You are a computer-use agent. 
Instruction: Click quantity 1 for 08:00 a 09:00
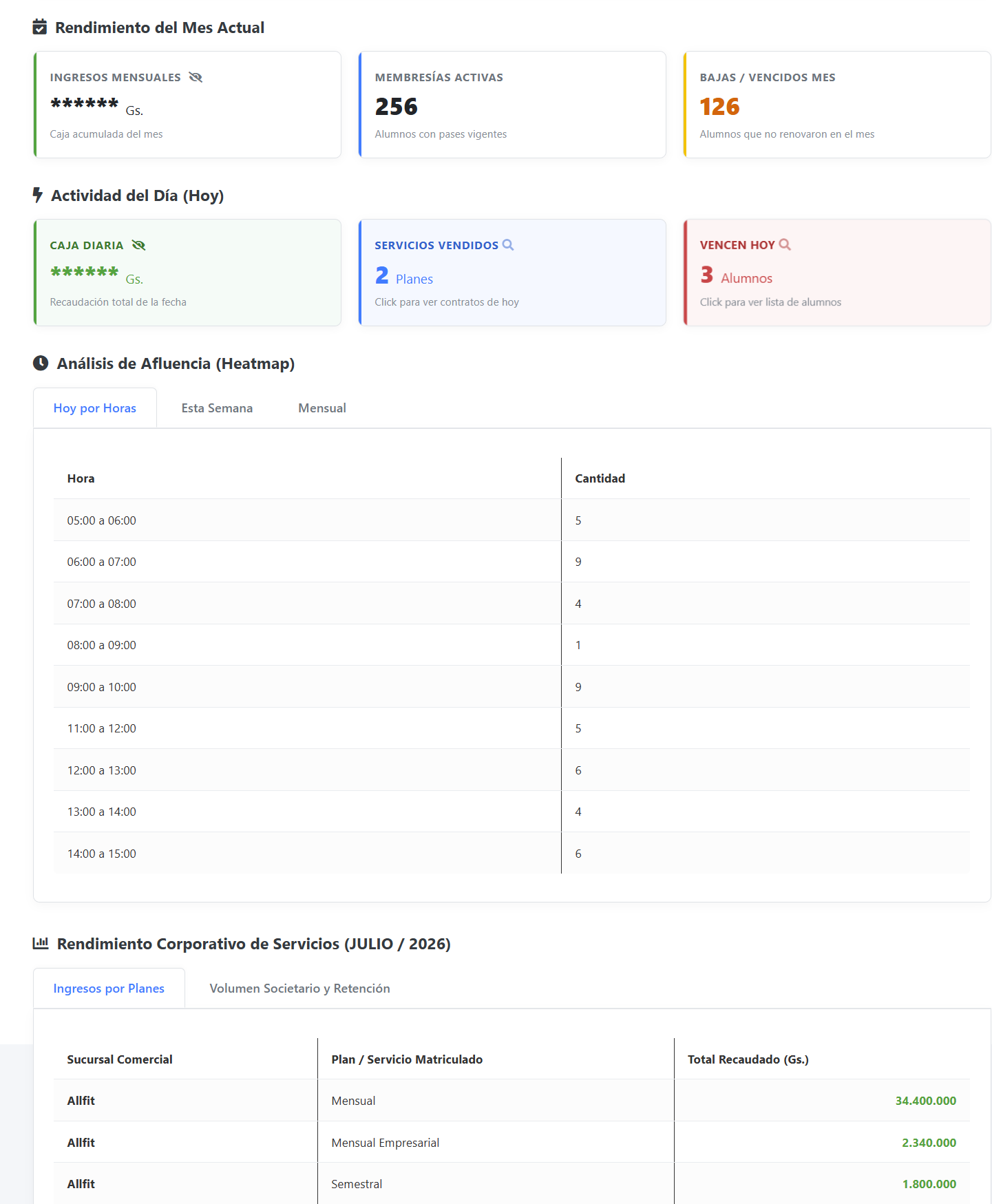pyautogui.click(x=578, y=645)
